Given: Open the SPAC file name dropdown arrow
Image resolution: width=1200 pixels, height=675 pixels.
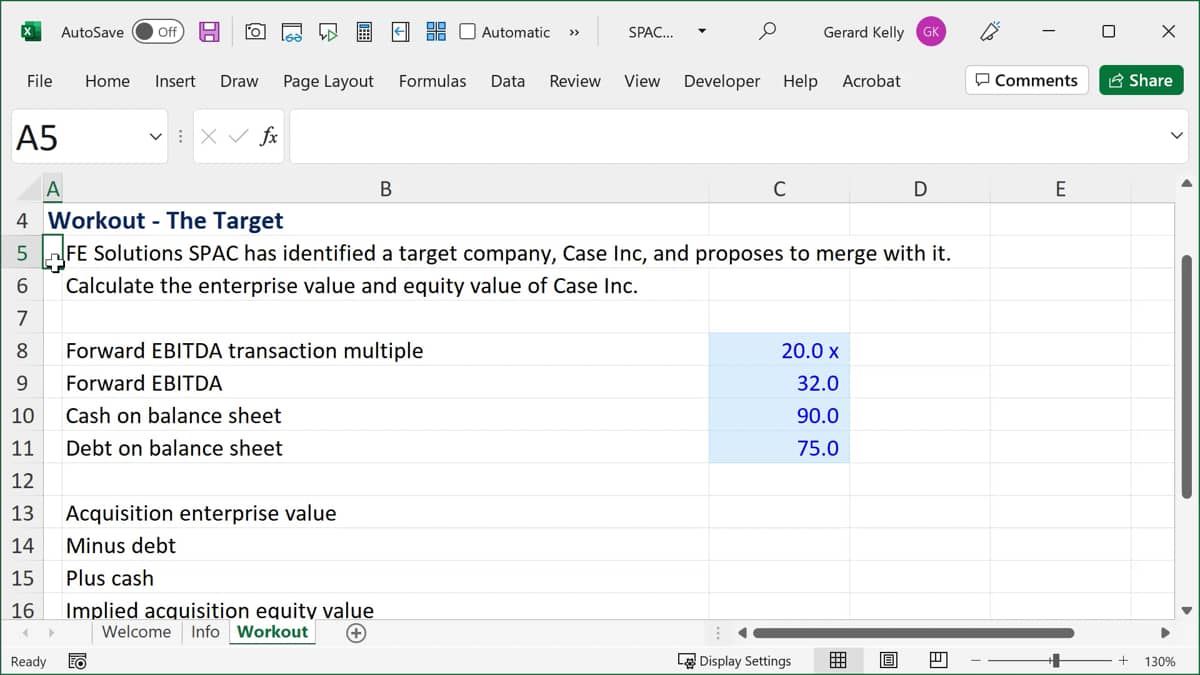Looking at the screenshot, I should pos(702,31).
